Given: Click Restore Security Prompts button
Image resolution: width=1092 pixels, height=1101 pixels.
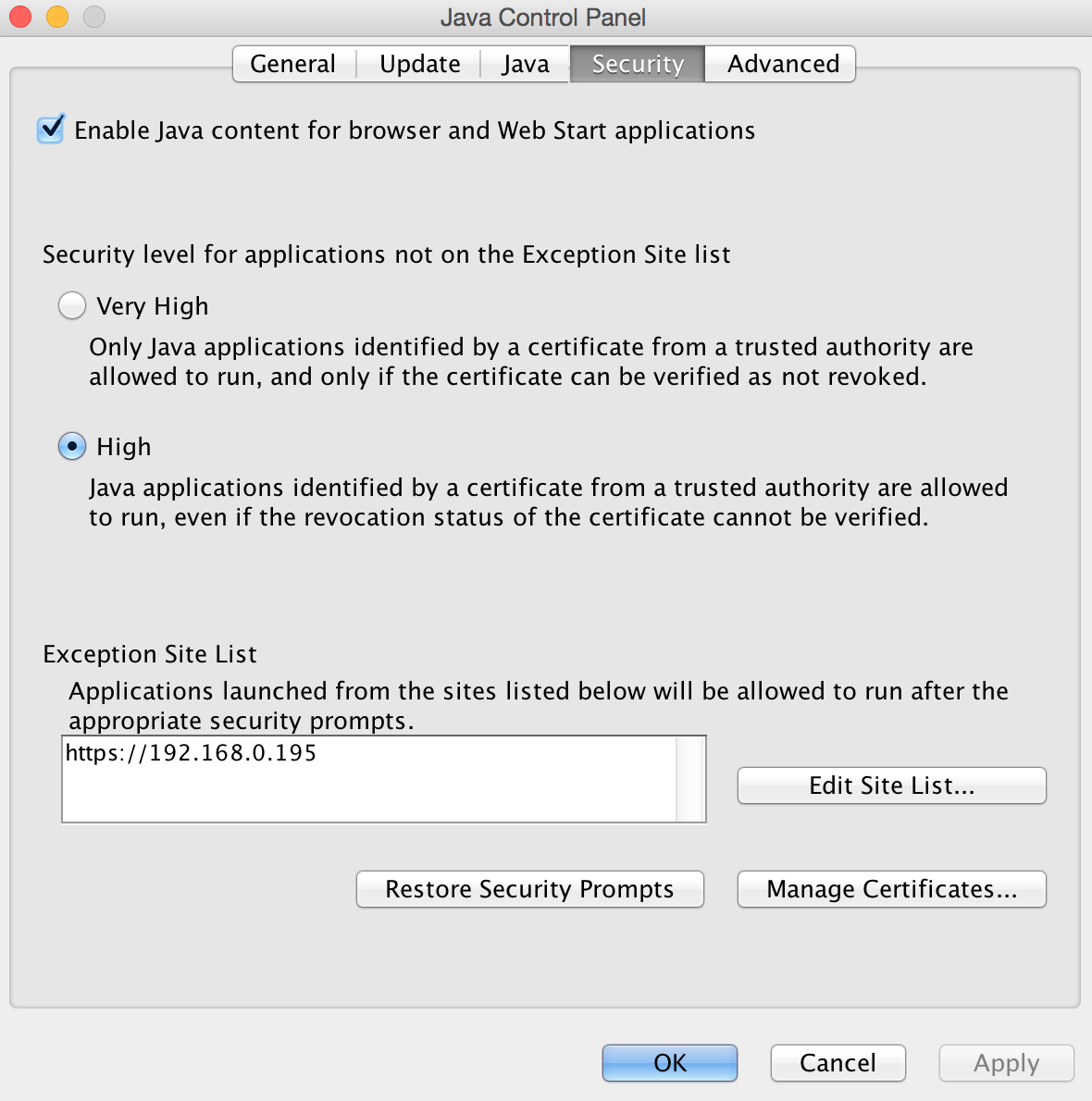Looking at the screenshot, I should (x=530, y=889).
